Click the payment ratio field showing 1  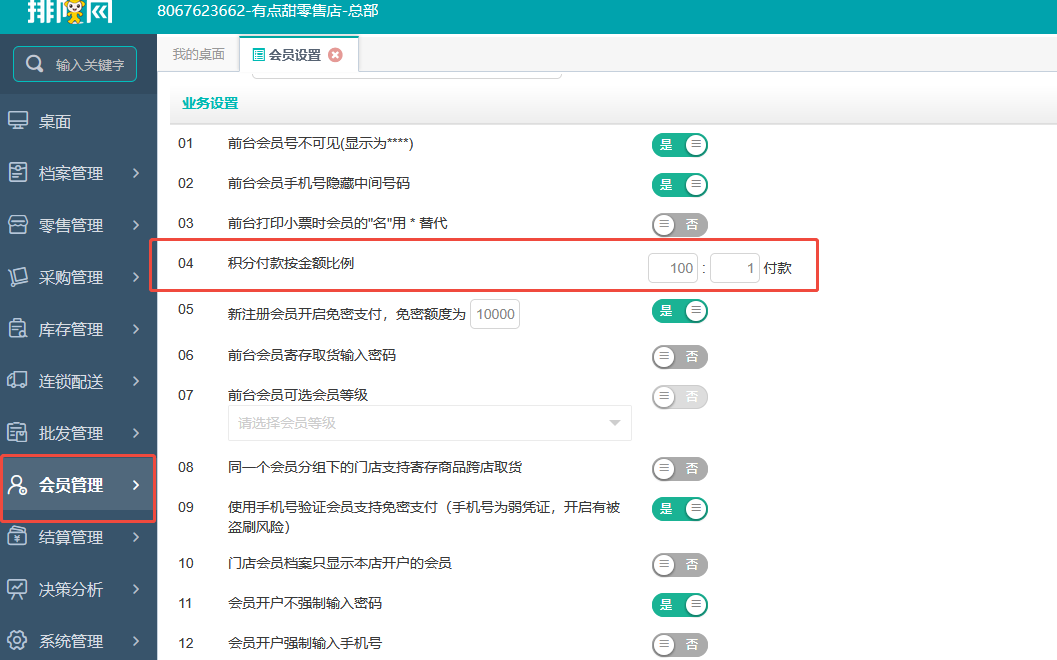735,268
